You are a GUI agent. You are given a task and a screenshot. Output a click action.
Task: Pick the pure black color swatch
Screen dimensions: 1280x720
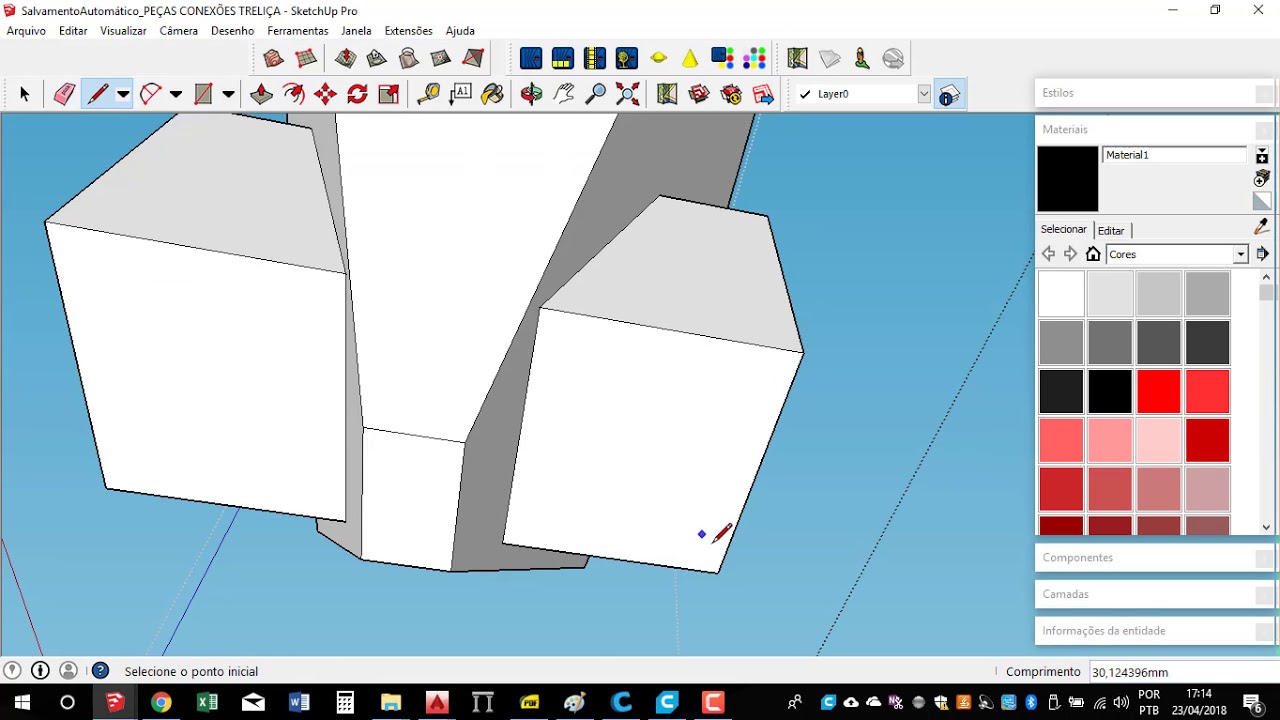point(1110,392)
